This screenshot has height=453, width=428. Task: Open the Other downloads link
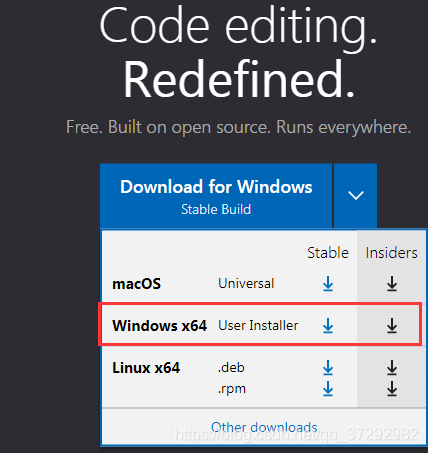264,427
